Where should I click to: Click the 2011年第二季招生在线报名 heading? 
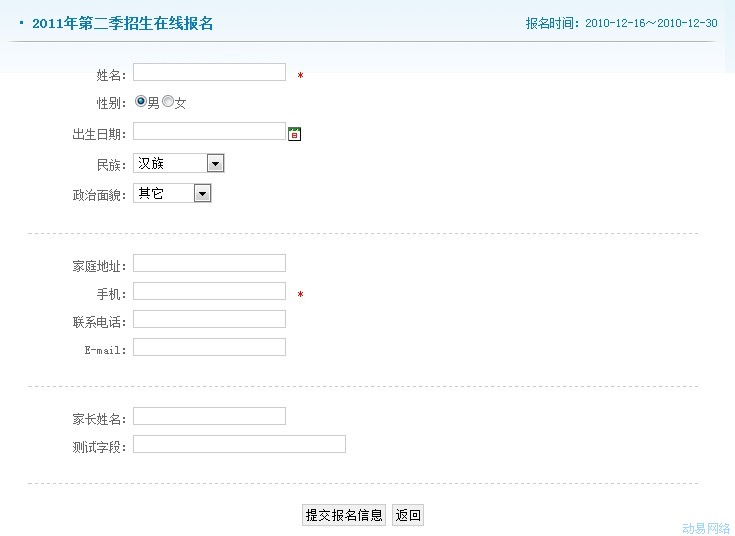(x=122, y=23)
